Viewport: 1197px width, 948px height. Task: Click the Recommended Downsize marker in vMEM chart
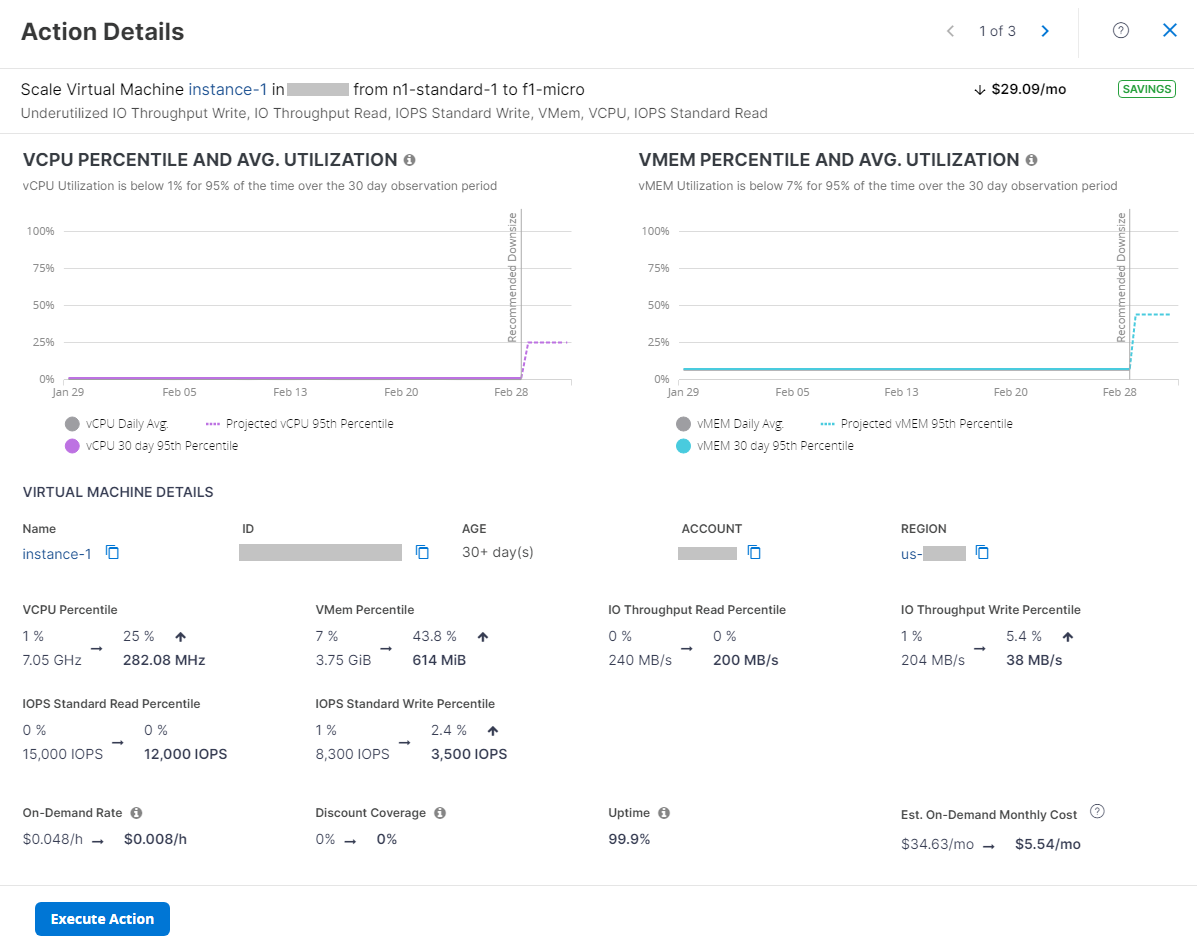point(1121,278)
